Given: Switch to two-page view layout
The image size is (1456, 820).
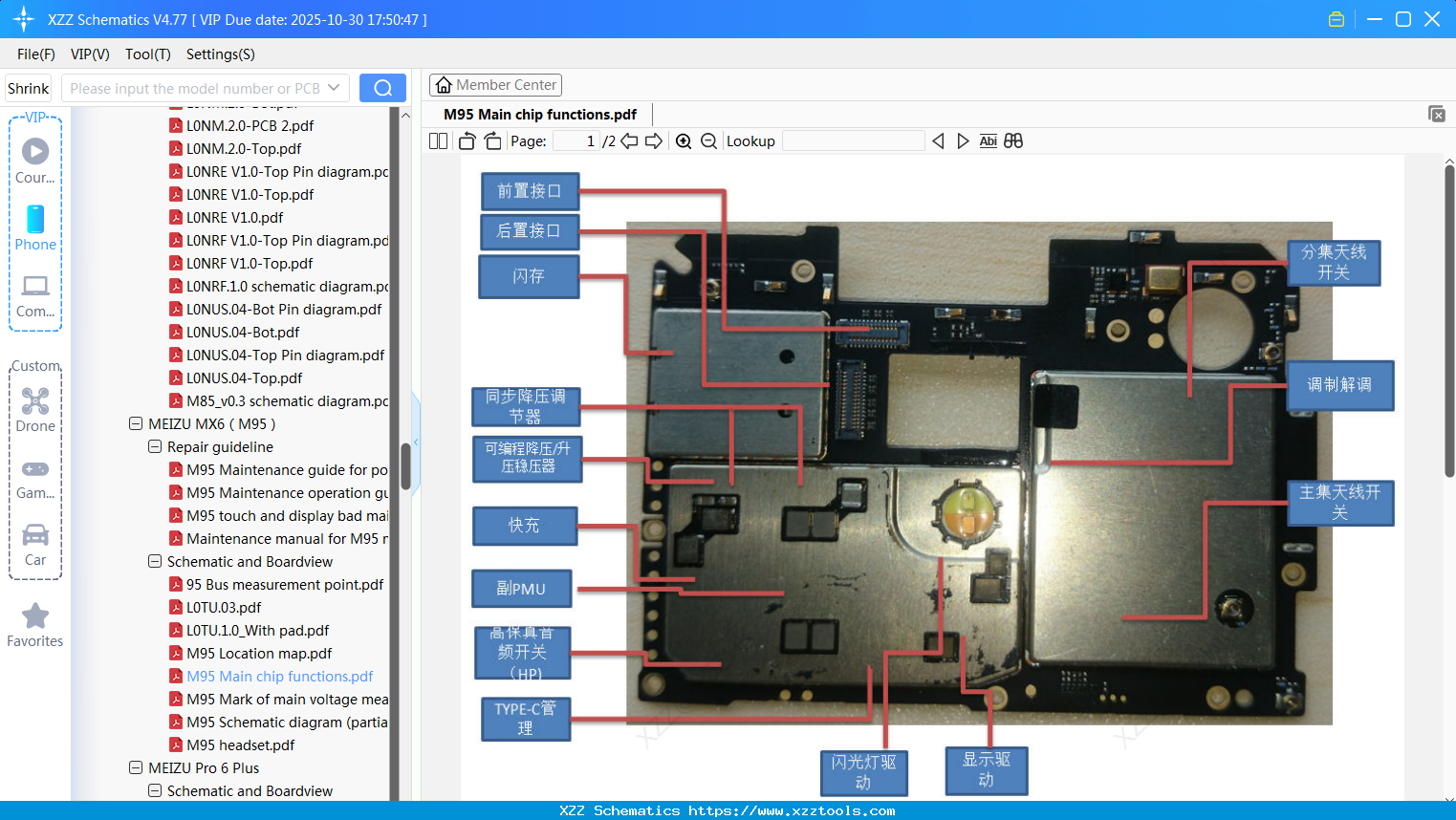Looking at the screenshot, I should pos(437,140).
